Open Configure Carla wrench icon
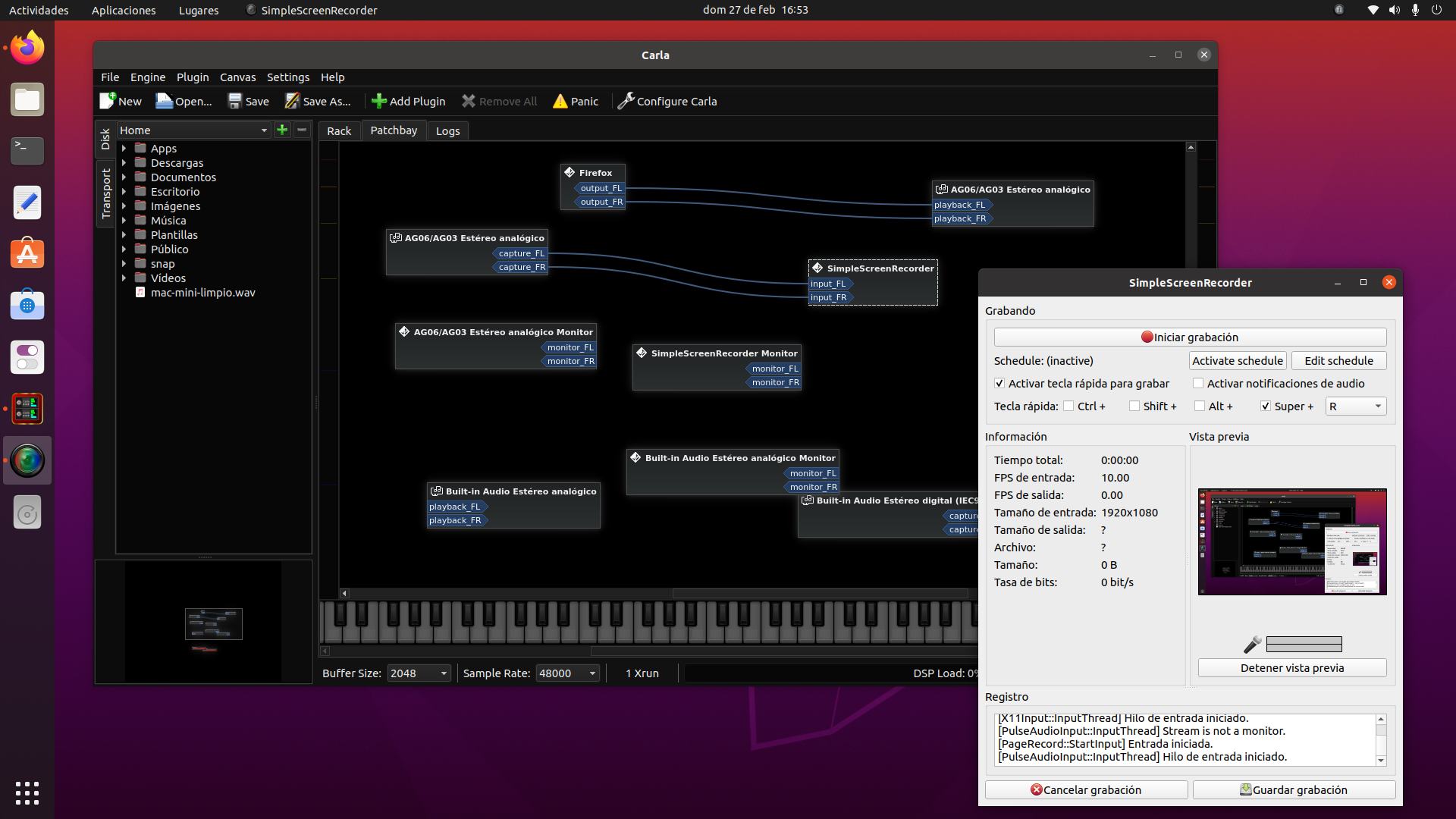 (626, 101)
